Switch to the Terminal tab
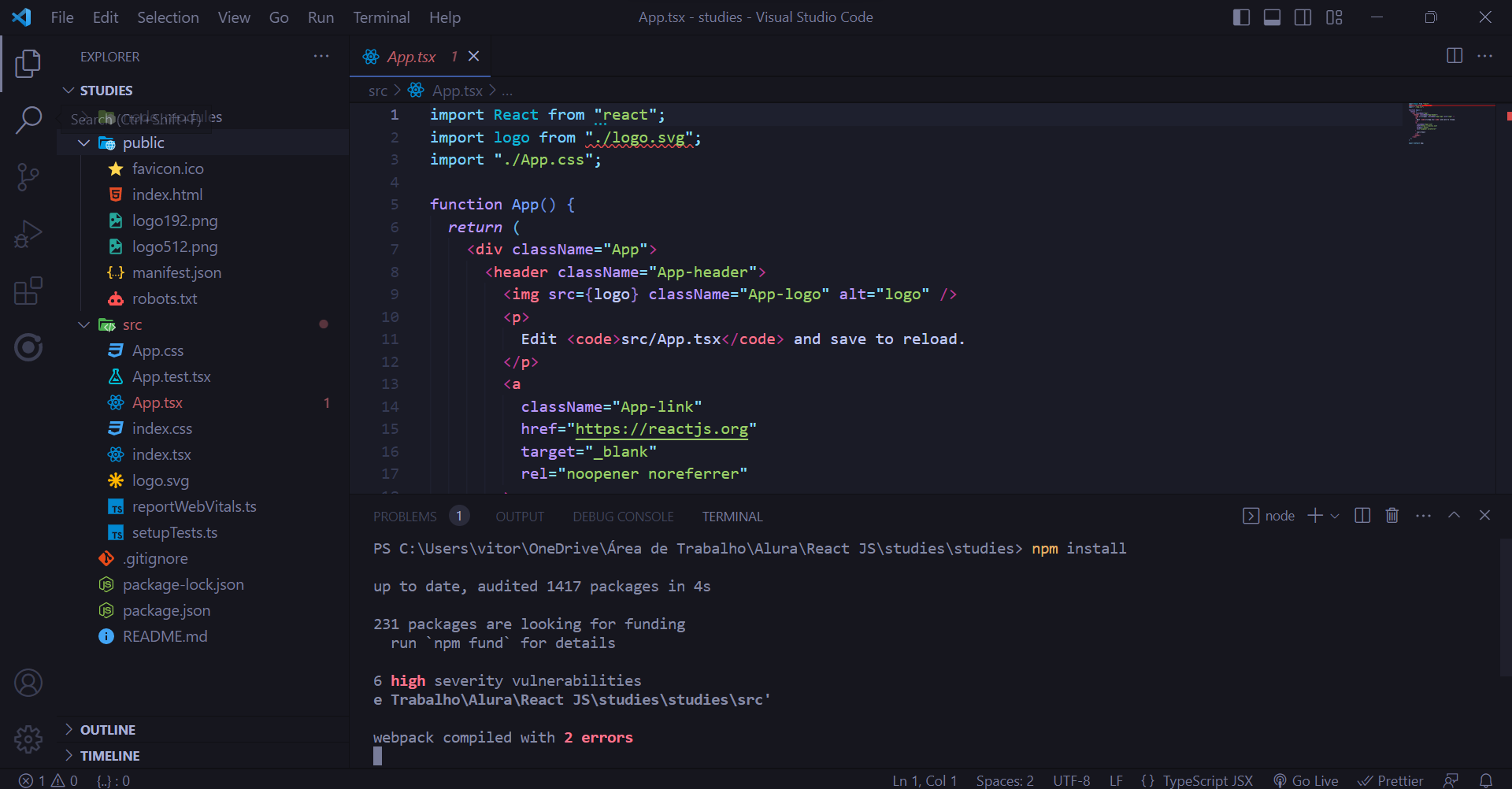 (x=732, y=517)
